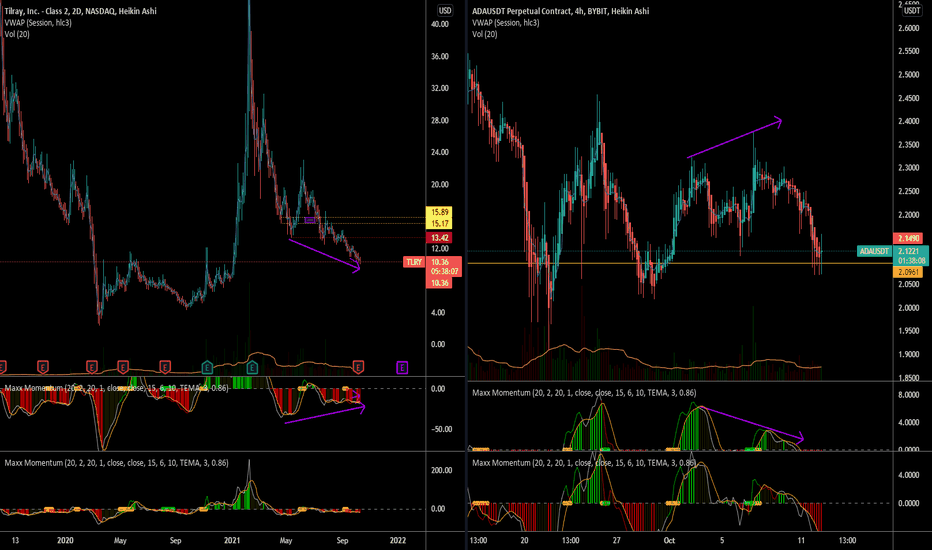Click the 01:38:08 countdown on ADAUSDT axis

[911, 260]
